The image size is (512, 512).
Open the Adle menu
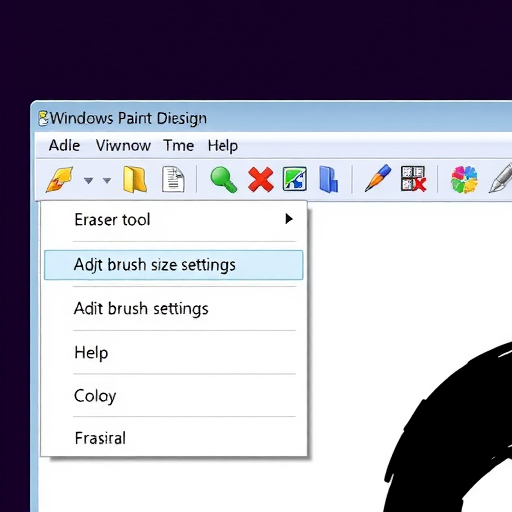tap(64, 146)
